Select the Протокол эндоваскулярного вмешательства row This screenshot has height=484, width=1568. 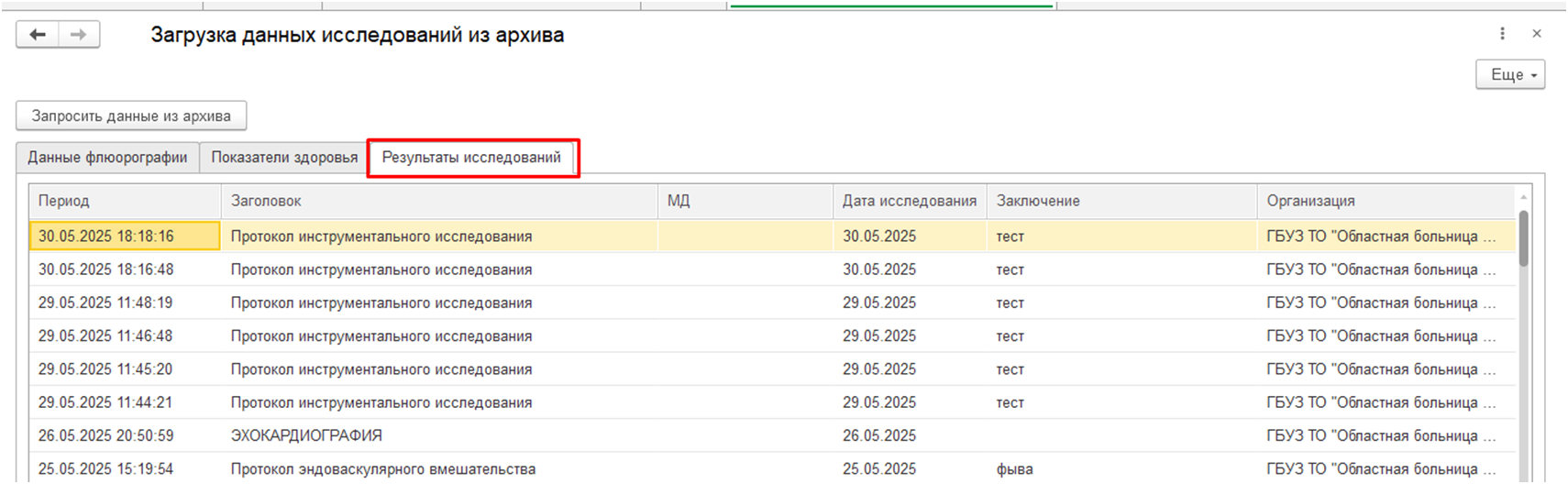coord(382,468)
